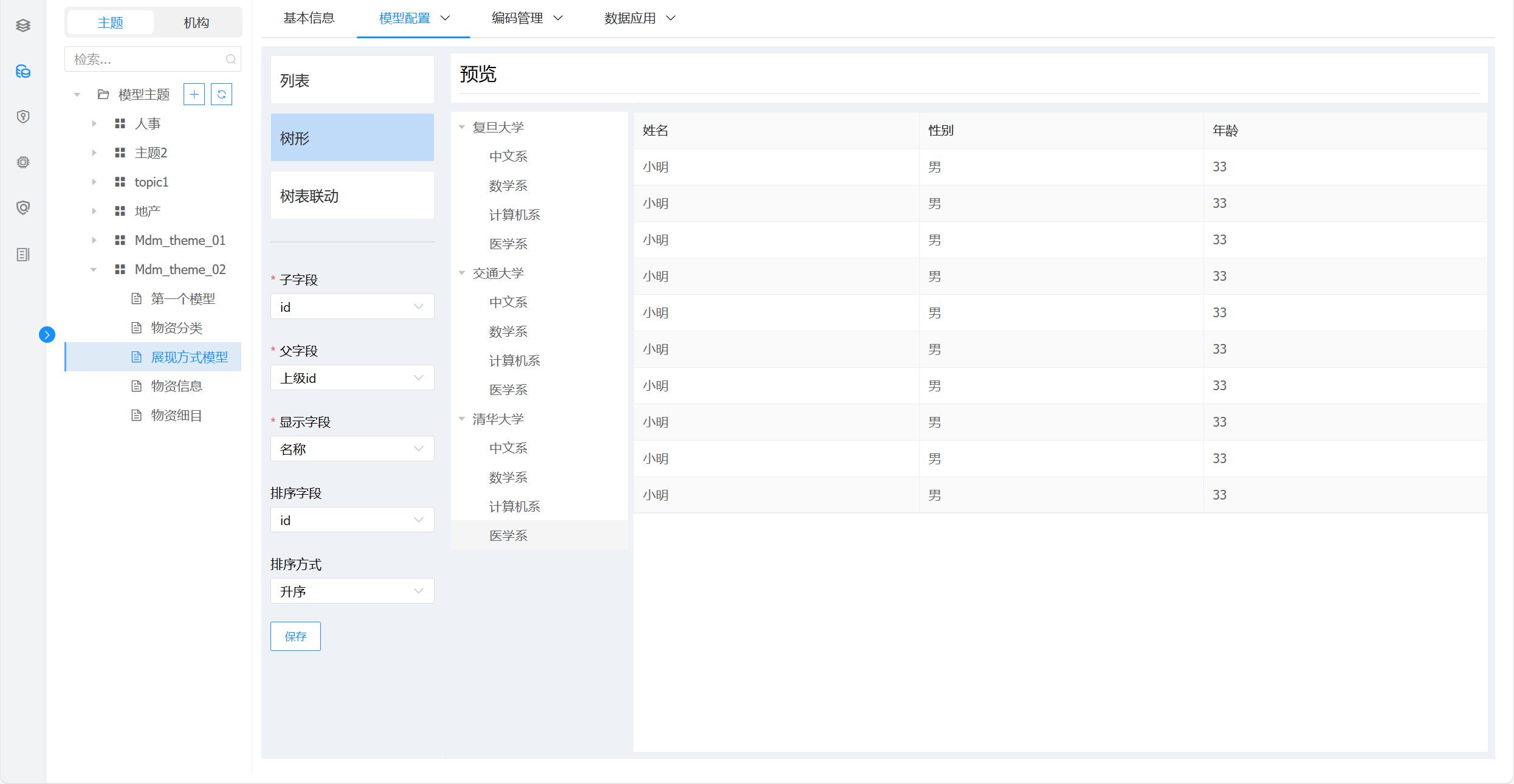Open the 排序方式 dropdown showing 升序

click(x=352, y=591)
